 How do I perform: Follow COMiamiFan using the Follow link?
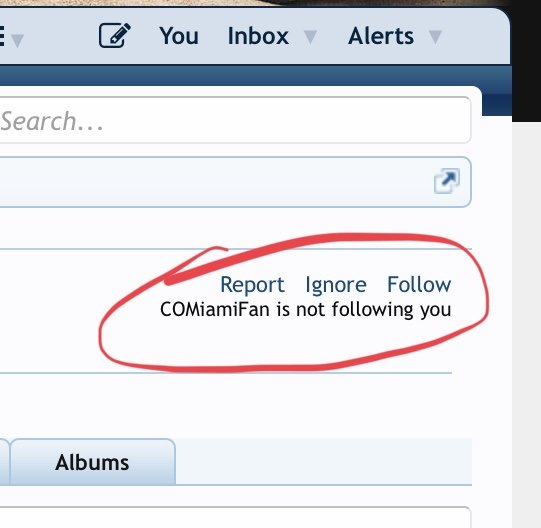point(419,285)
